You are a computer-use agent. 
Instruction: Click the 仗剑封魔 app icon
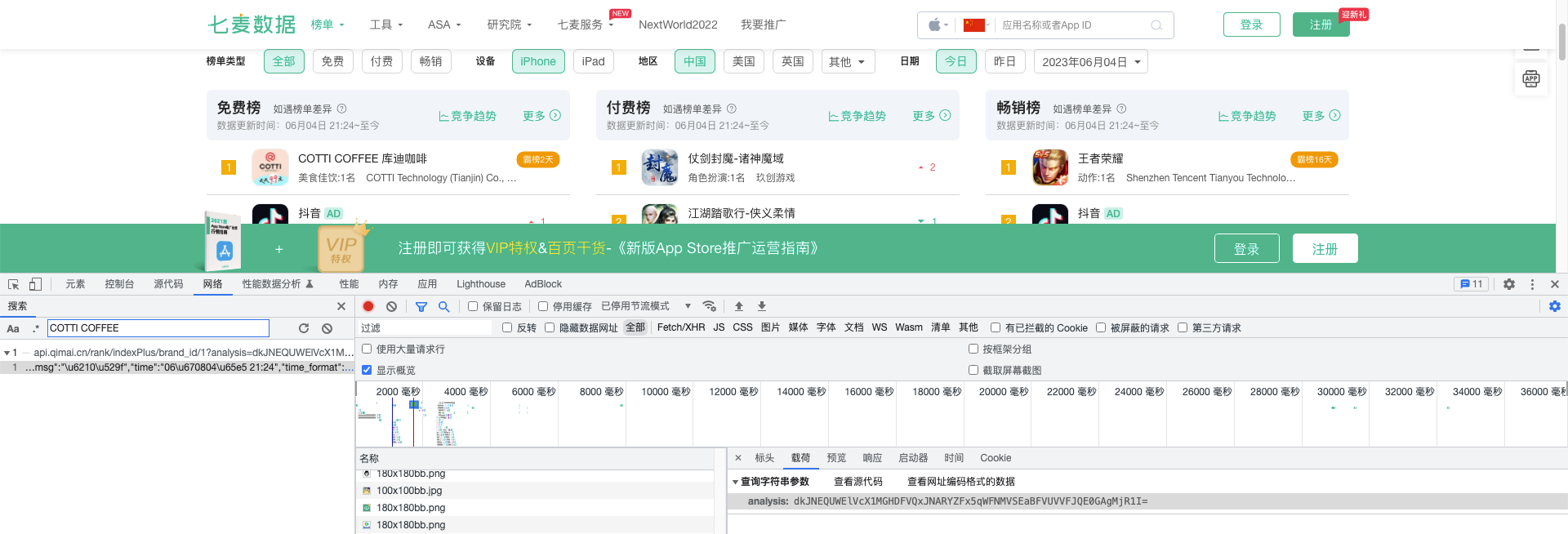pyautogui.click(x=660, y=167)
